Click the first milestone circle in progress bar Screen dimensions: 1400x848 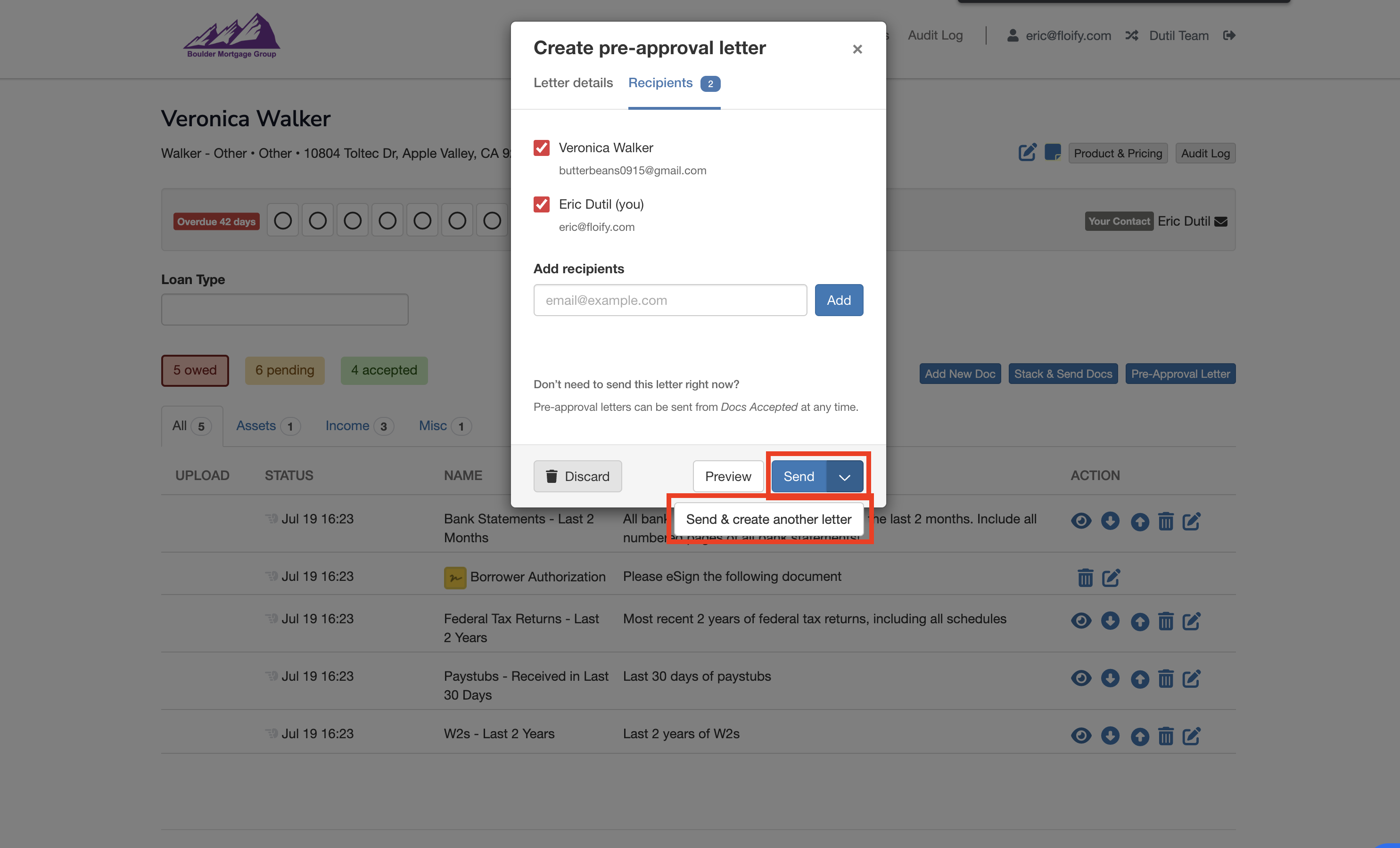click(282, 220)
